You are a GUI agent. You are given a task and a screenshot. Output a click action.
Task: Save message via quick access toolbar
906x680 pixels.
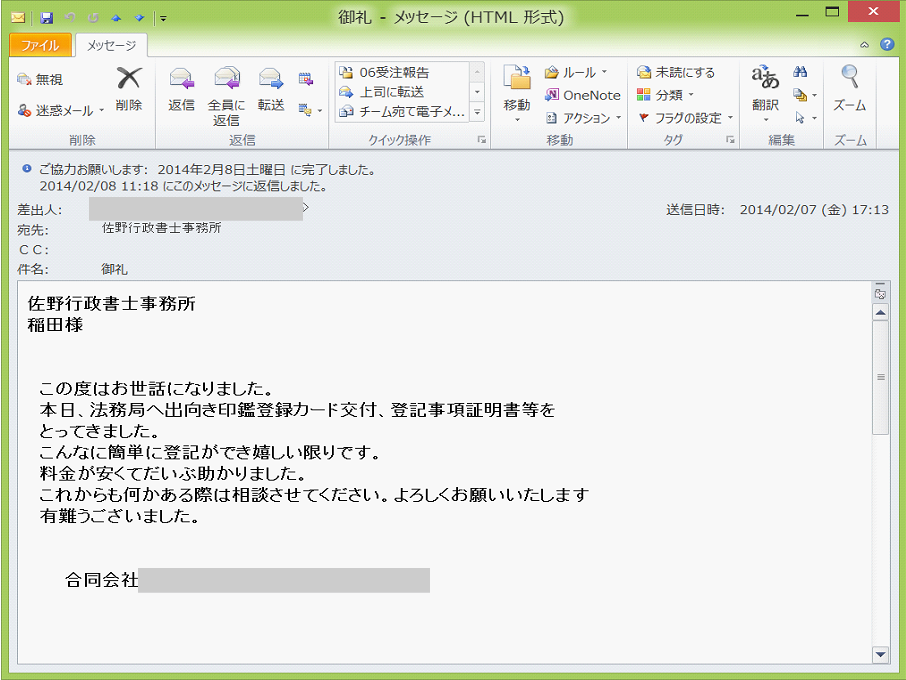tap(46, 18)
